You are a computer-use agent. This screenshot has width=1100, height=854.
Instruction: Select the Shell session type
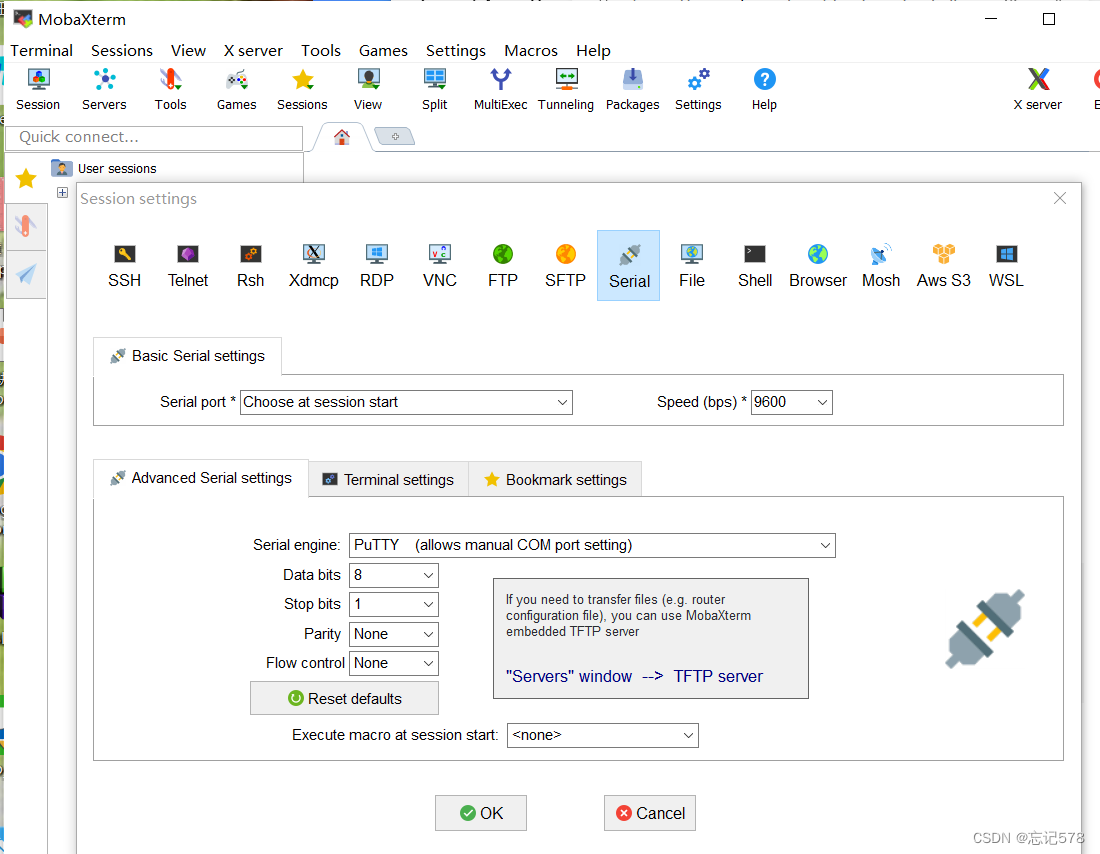coord(755,265)
